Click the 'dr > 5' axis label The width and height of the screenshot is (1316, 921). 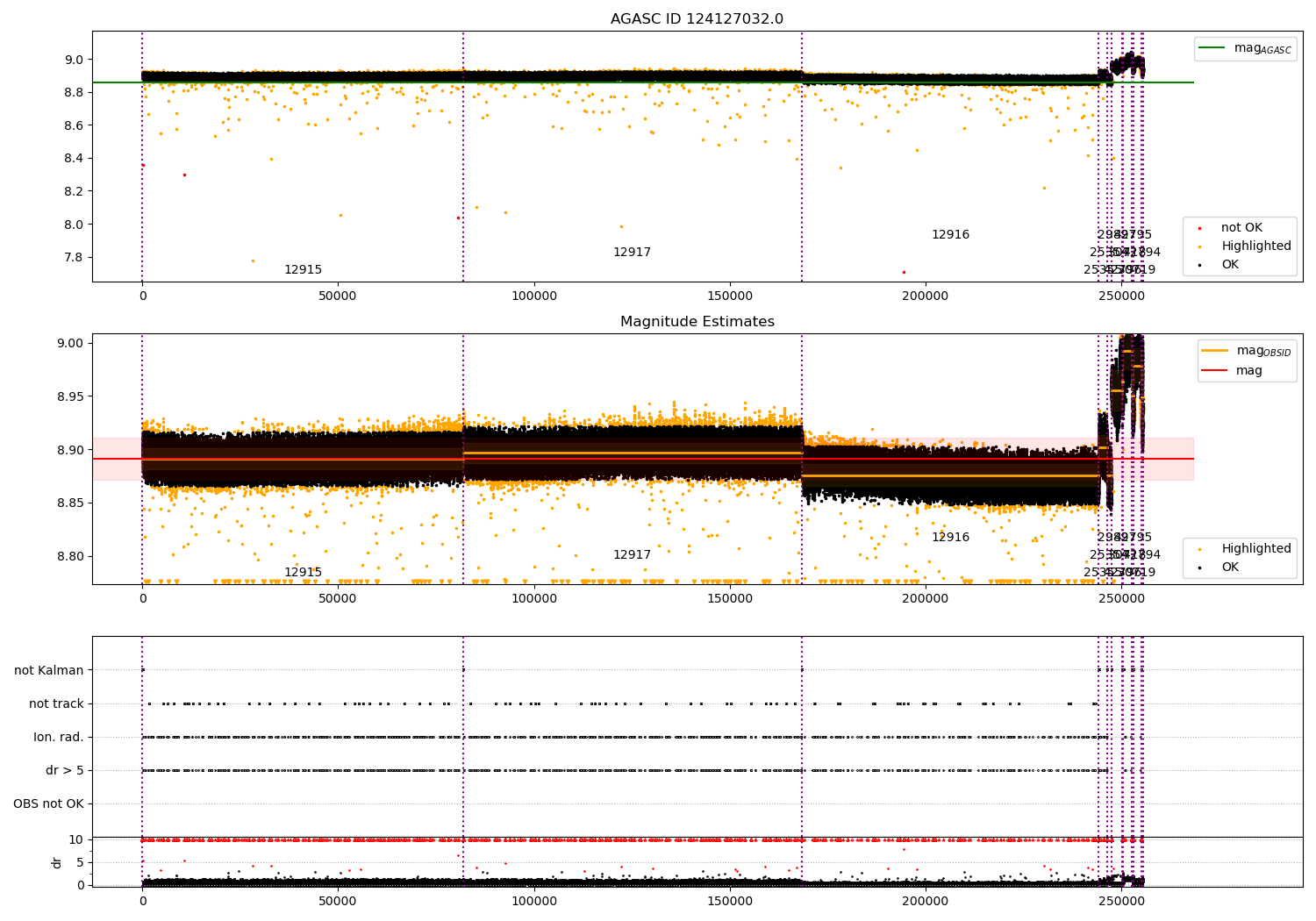[x=65, y=771]
